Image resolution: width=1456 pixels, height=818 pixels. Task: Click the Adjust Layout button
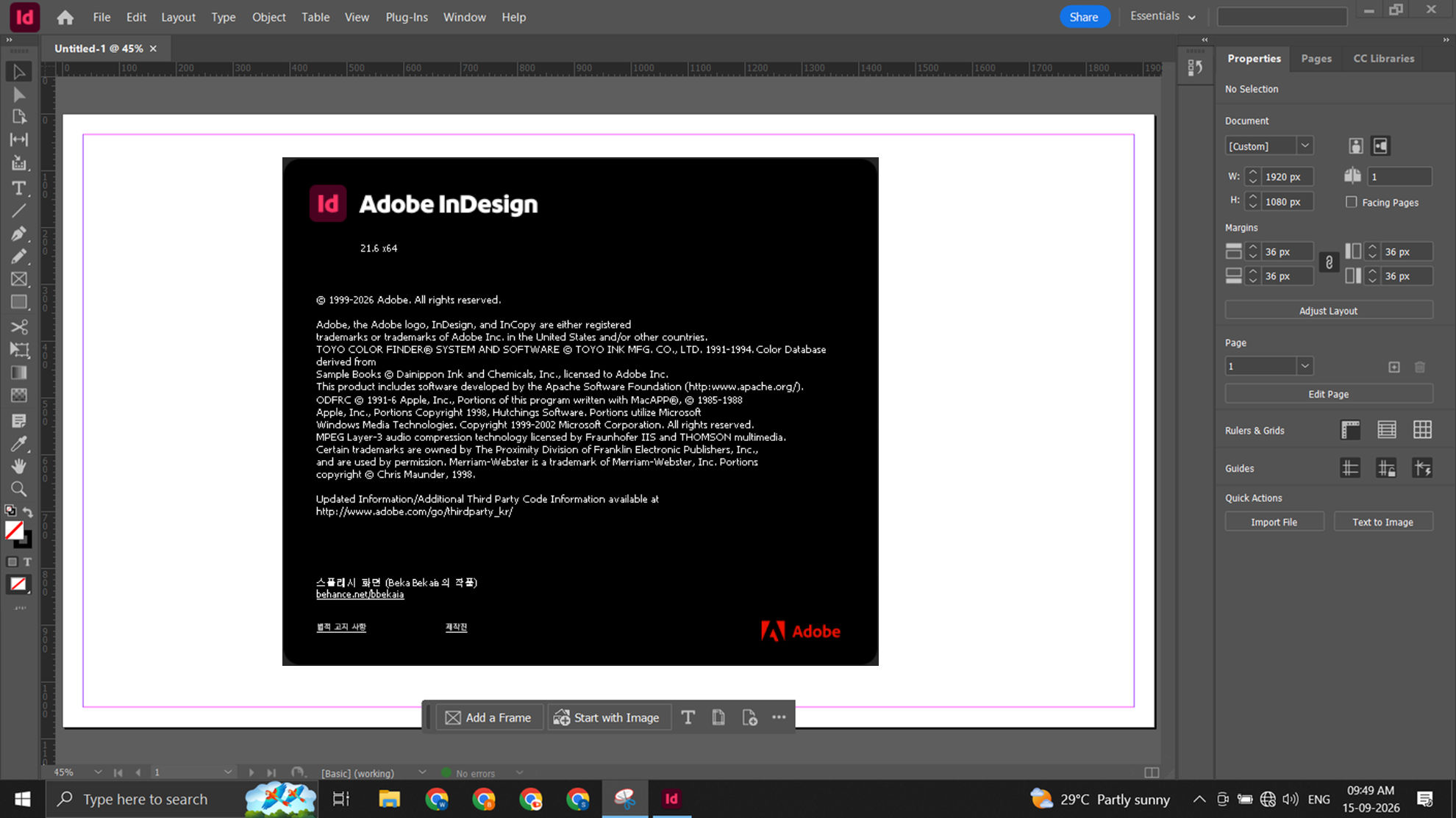pos(1328,310)
